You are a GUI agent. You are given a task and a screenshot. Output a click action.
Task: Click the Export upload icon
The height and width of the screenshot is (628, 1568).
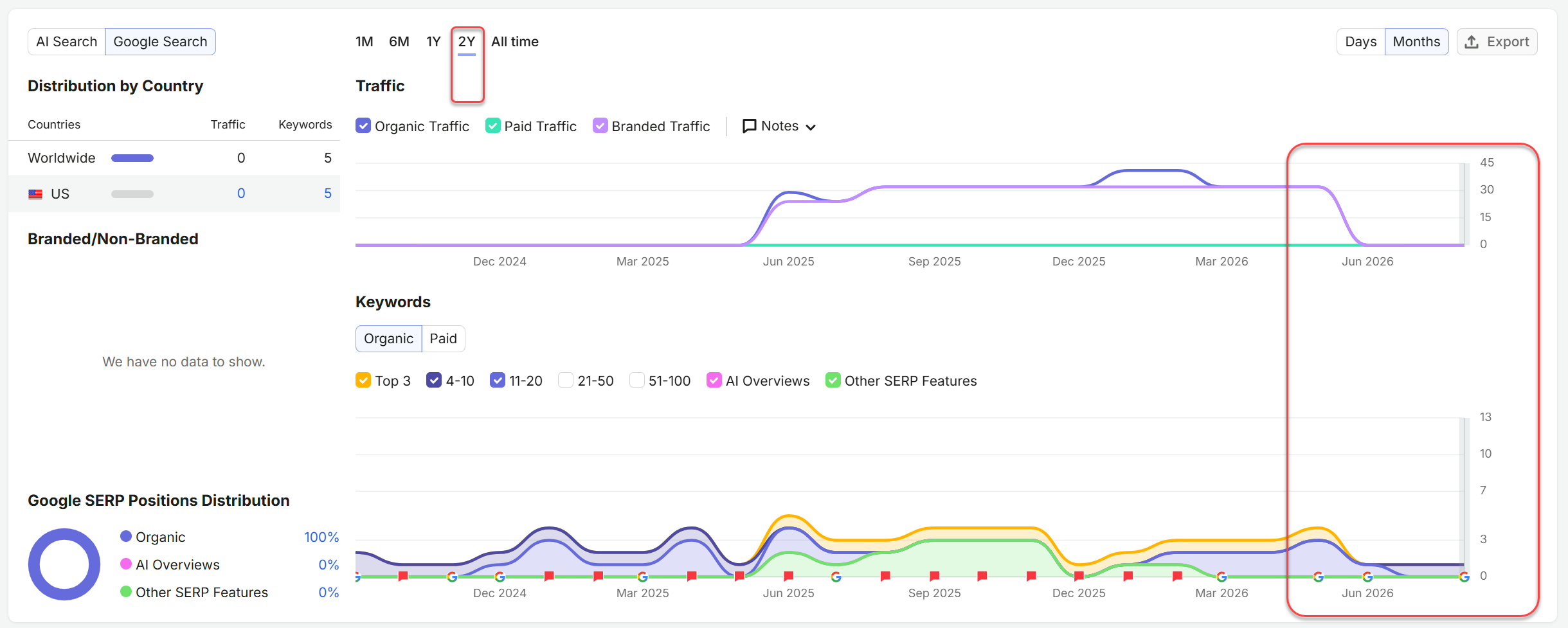1472,42
